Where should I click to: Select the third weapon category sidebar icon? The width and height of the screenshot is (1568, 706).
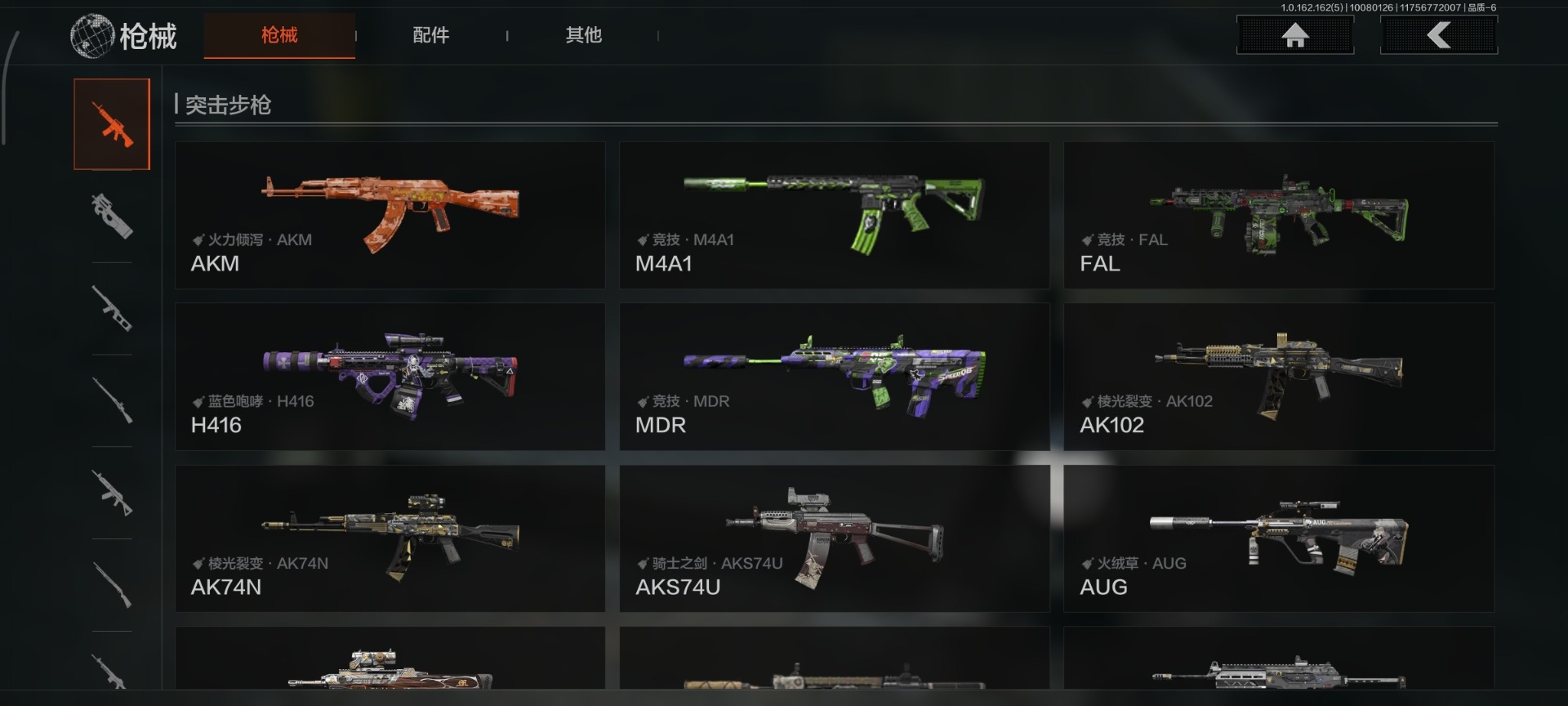click(x=112, y=308)
